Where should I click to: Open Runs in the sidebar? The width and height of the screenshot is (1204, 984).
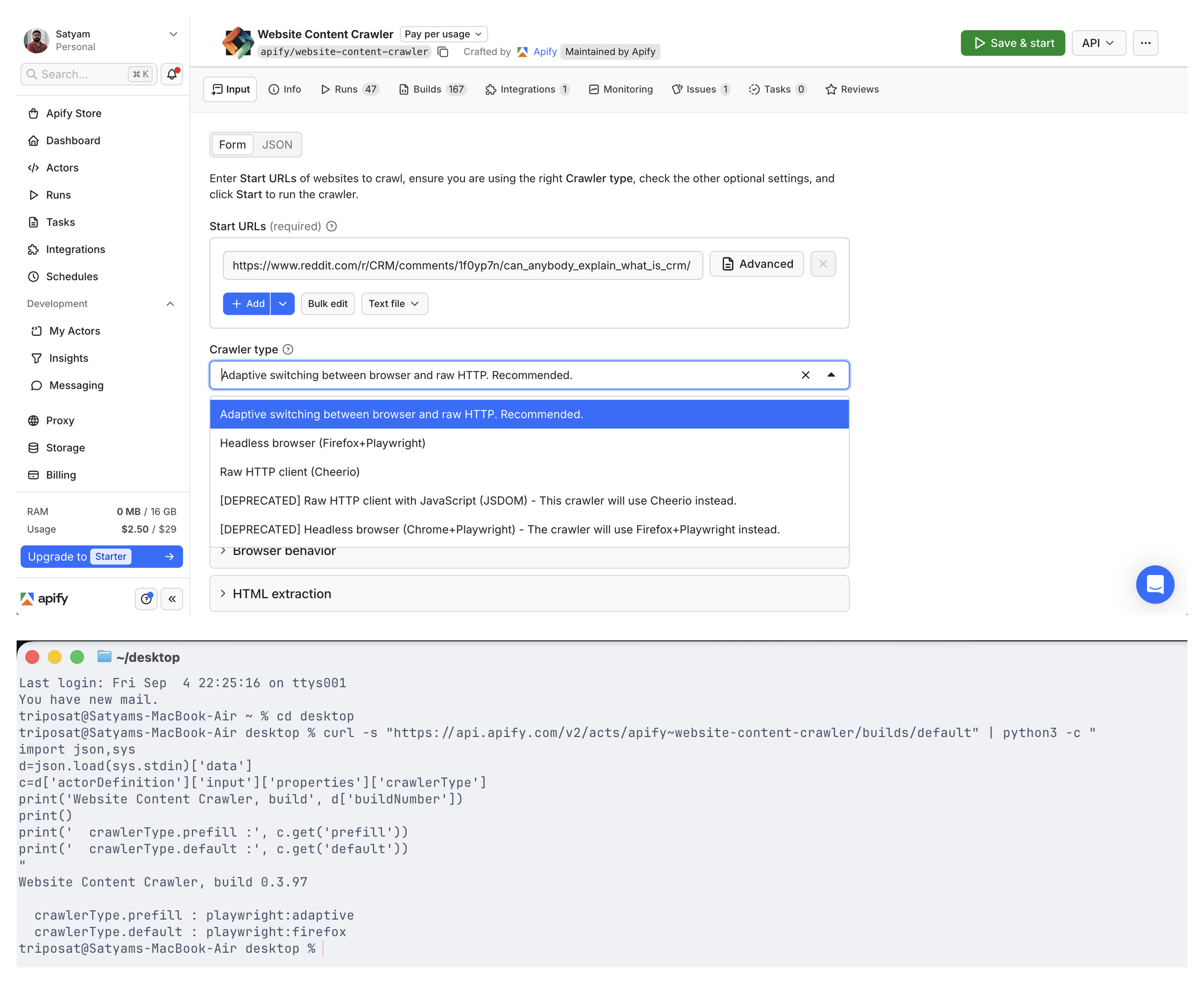coord(59,195)
